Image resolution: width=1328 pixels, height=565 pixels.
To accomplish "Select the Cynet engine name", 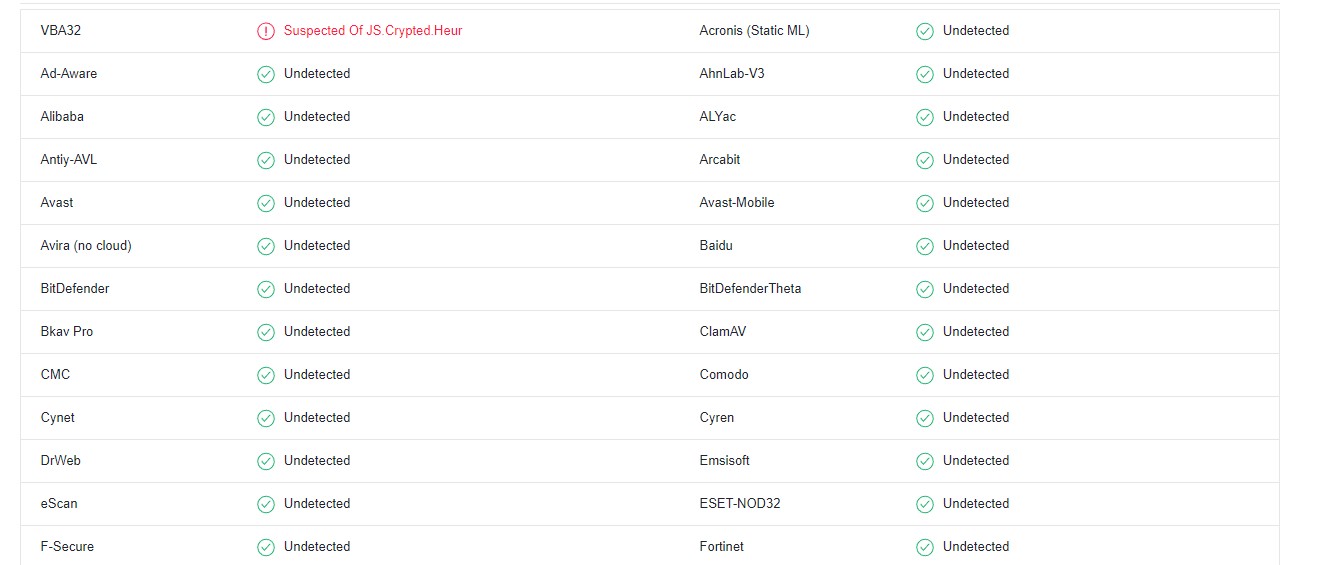I will point(58,418).
